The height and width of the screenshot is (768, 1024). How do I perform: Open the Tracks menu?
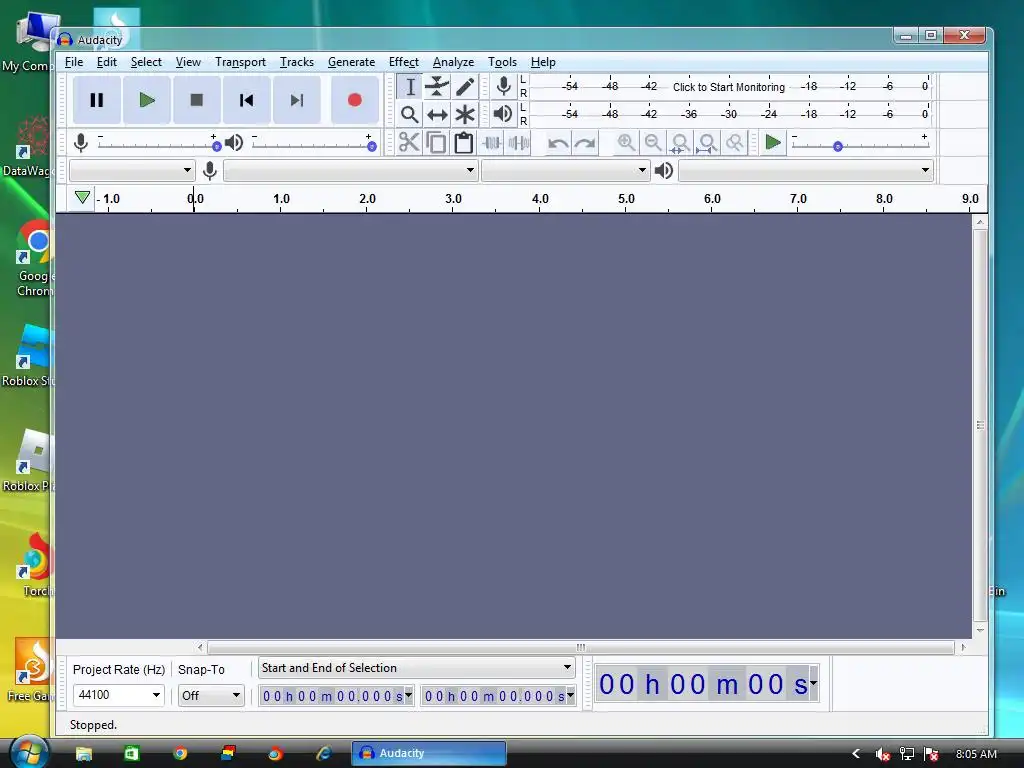296,62
